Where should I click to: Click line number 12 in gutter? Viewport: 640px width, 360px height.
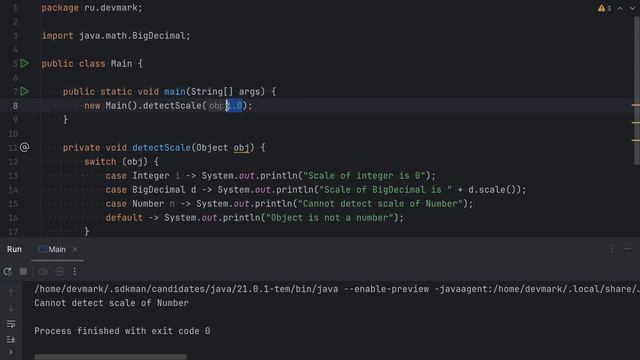pyautogui.click(x=13, y=162)
